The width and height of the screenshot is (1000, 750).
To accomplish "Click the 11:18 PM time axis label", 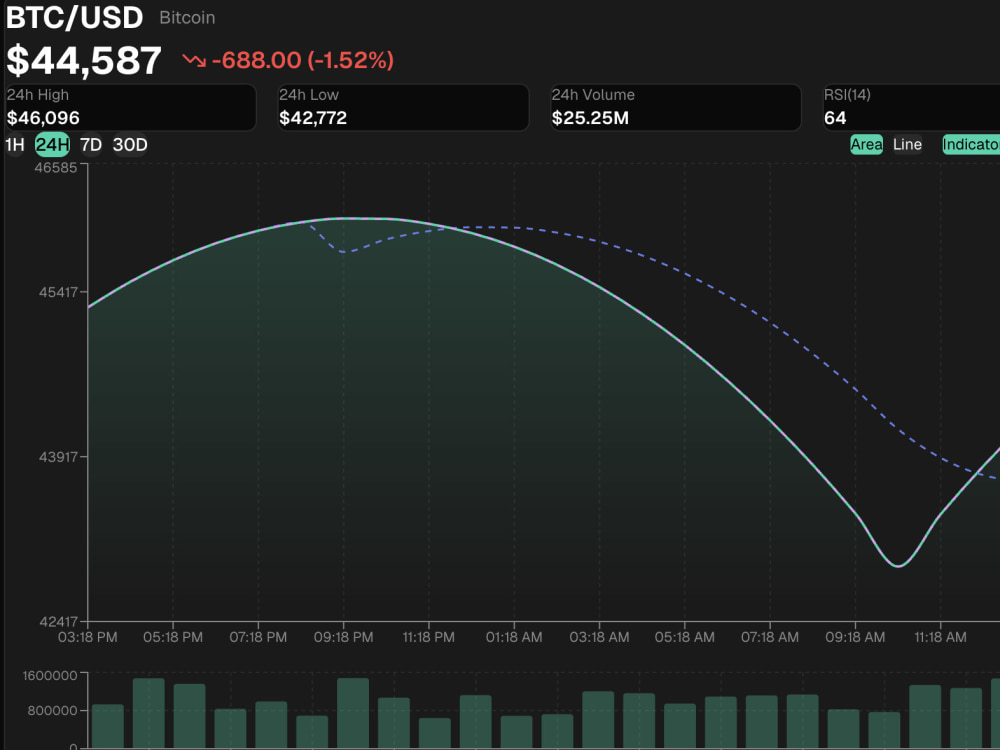I will coord(429,637).
